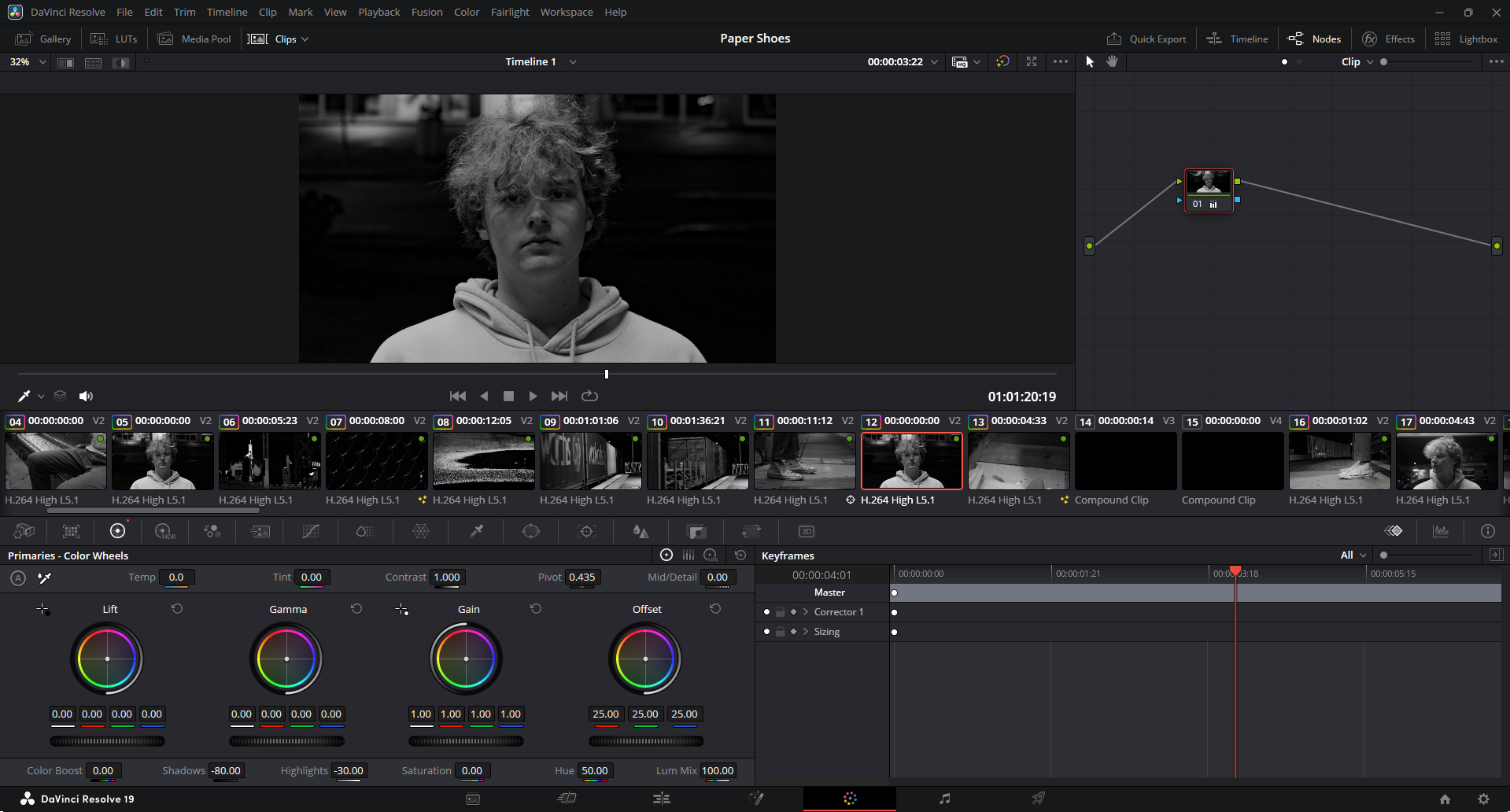Select the Qualifier eyedropper palette

point(476,532)
